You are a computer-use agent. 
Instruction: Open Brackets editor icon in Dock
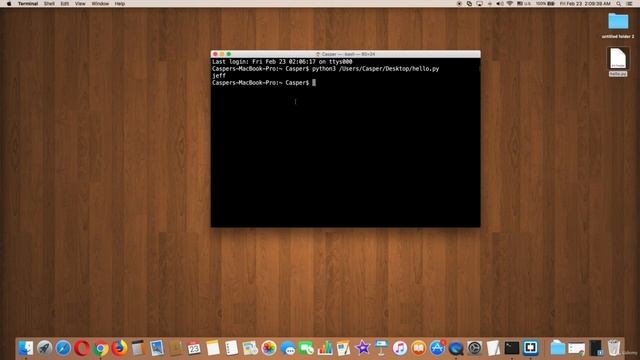[x=531, y=348]
